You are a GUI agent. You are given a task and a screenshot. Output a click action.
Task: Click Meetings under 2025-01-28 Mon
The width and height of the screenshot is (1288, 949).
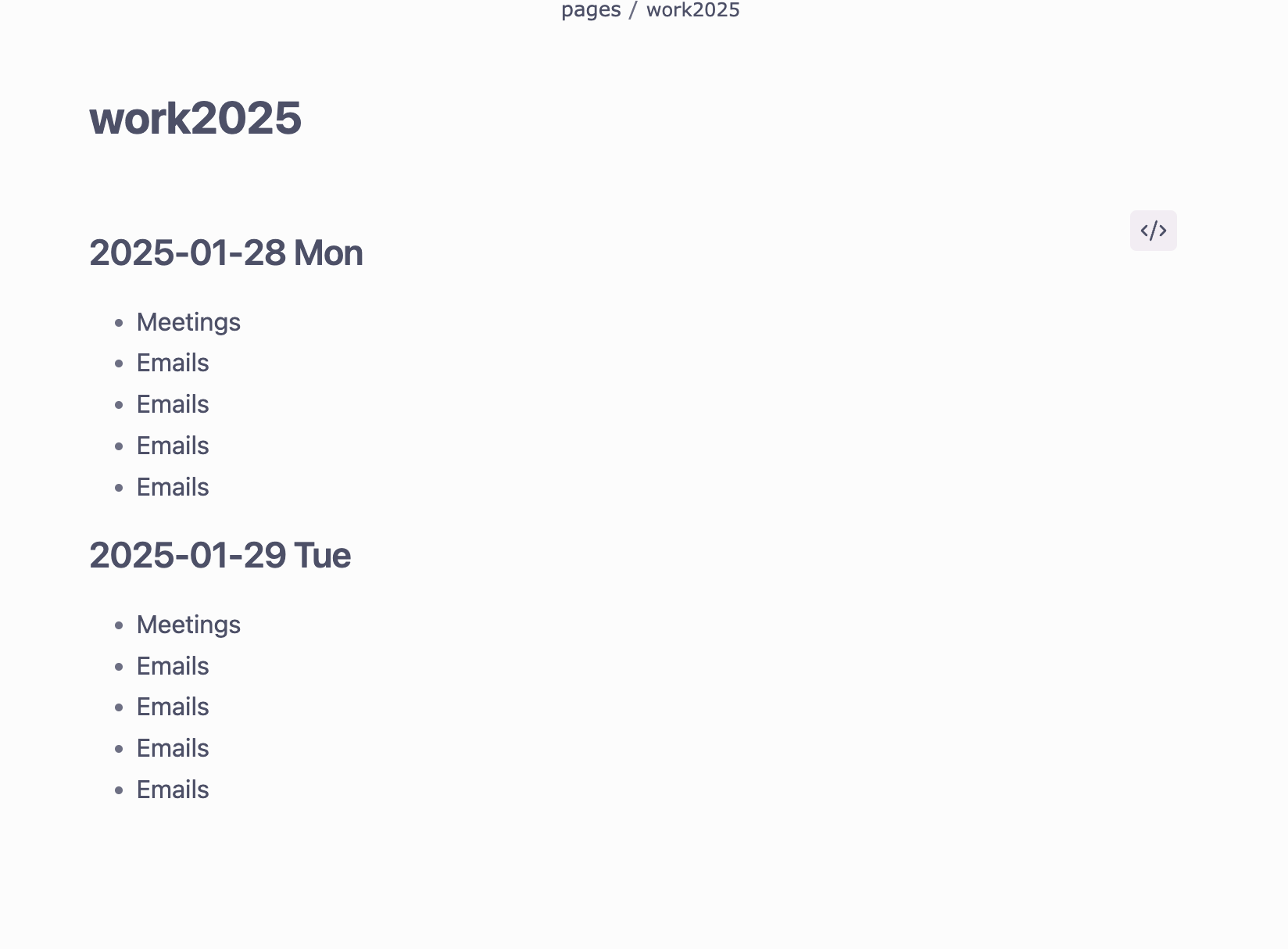pyautogui.click(x=188, y=322)
